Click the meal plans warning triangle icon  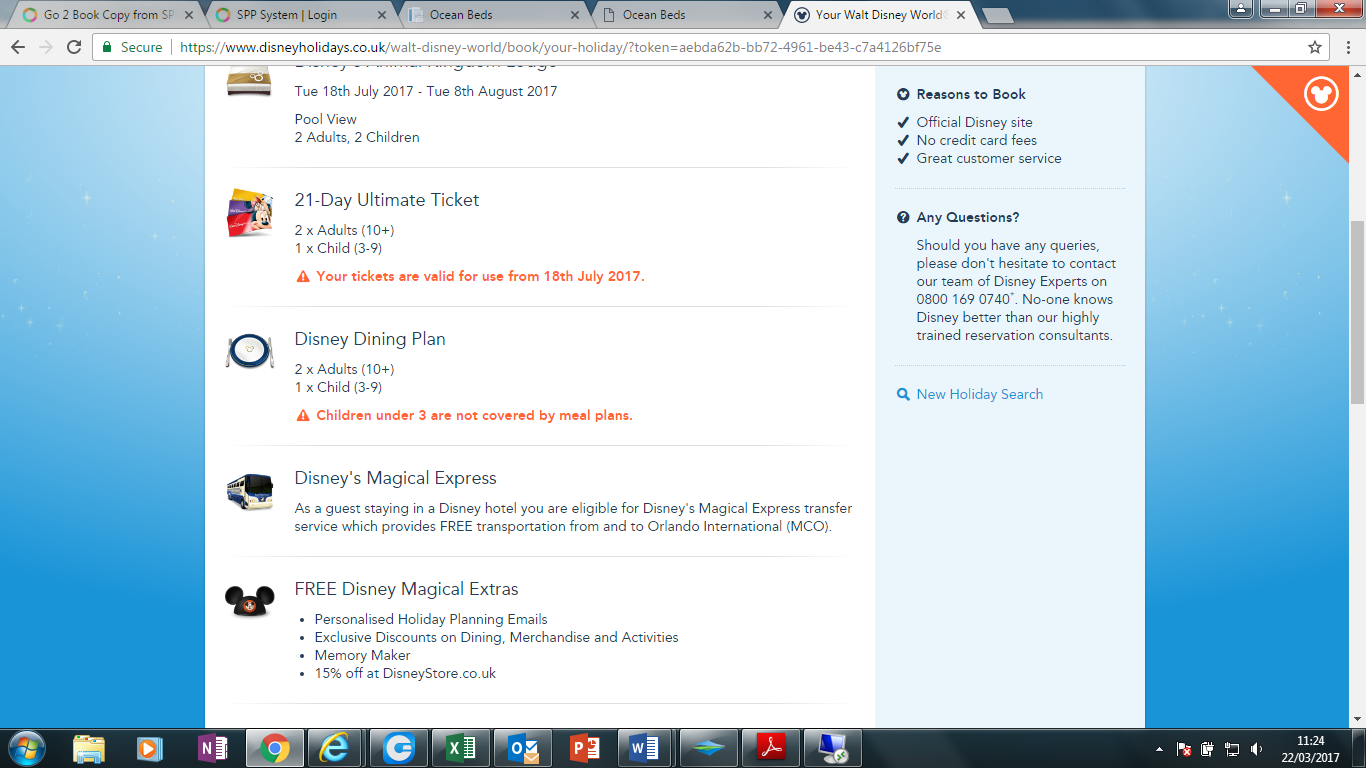click(x=303, y=415)
